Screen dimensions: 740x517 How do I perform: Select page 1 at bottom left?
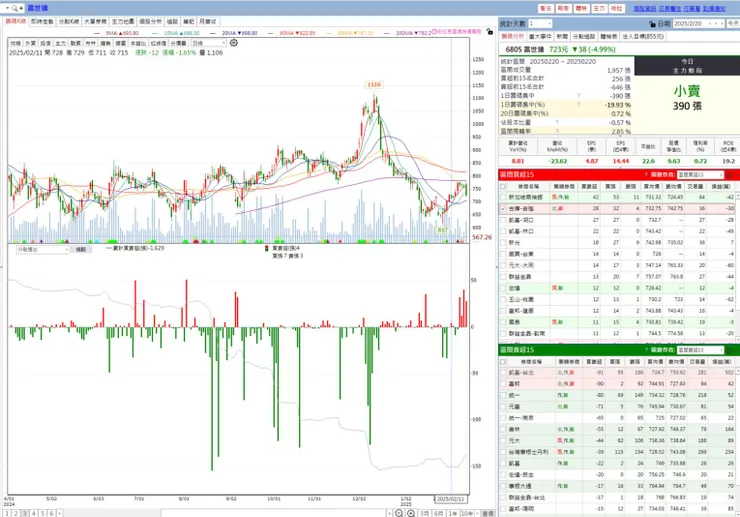click(7, 513)
